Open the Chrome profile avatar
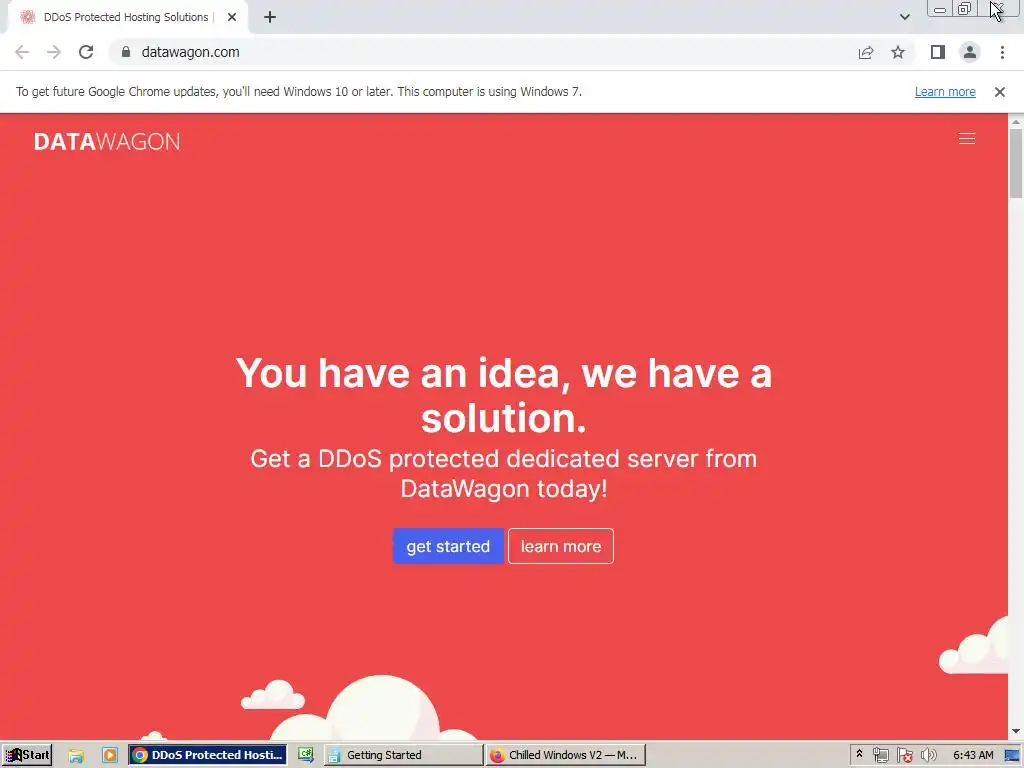Viewport: 1024px width, 768px height. (x=970, y=52)
